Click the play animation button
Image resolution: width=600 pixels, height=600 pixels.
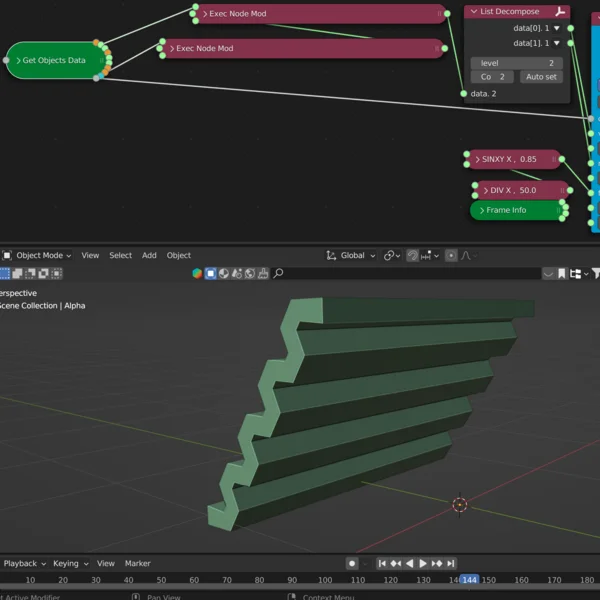point(423,564)
